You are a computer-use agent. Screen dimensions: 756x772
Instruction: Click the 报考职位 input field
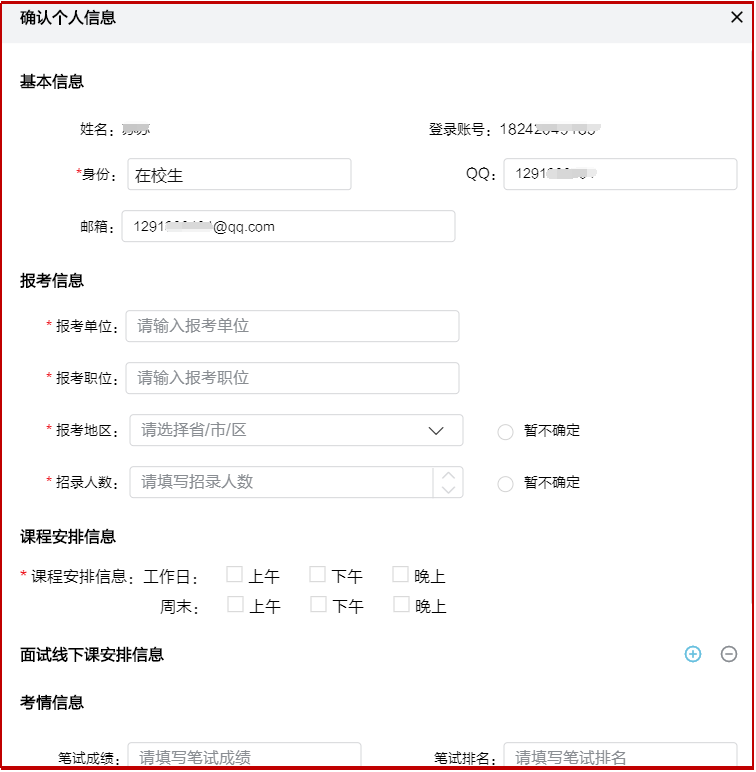point(292,378)
